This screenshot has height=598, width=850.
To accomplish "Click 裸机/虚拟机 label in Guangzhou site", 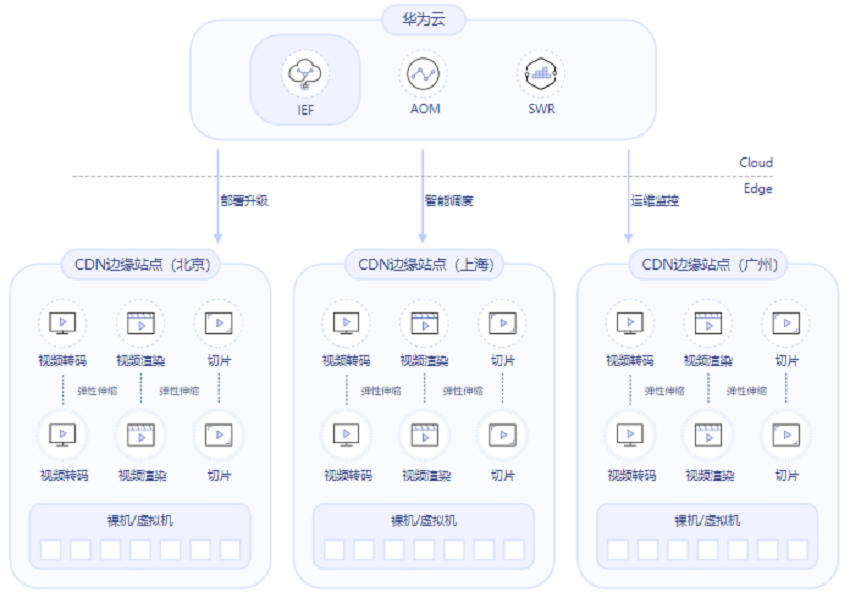I will [x=707, y=521].
